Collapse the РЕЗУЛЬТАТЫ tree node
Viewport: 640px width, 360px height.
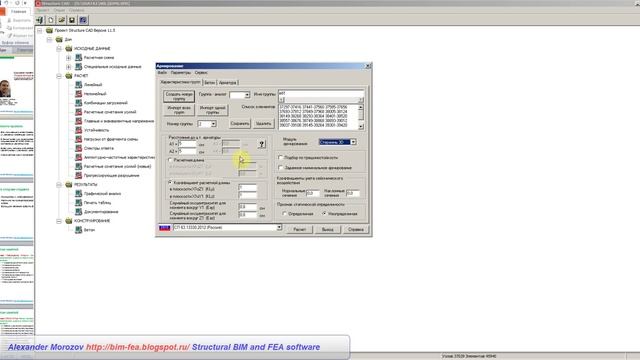59,184
